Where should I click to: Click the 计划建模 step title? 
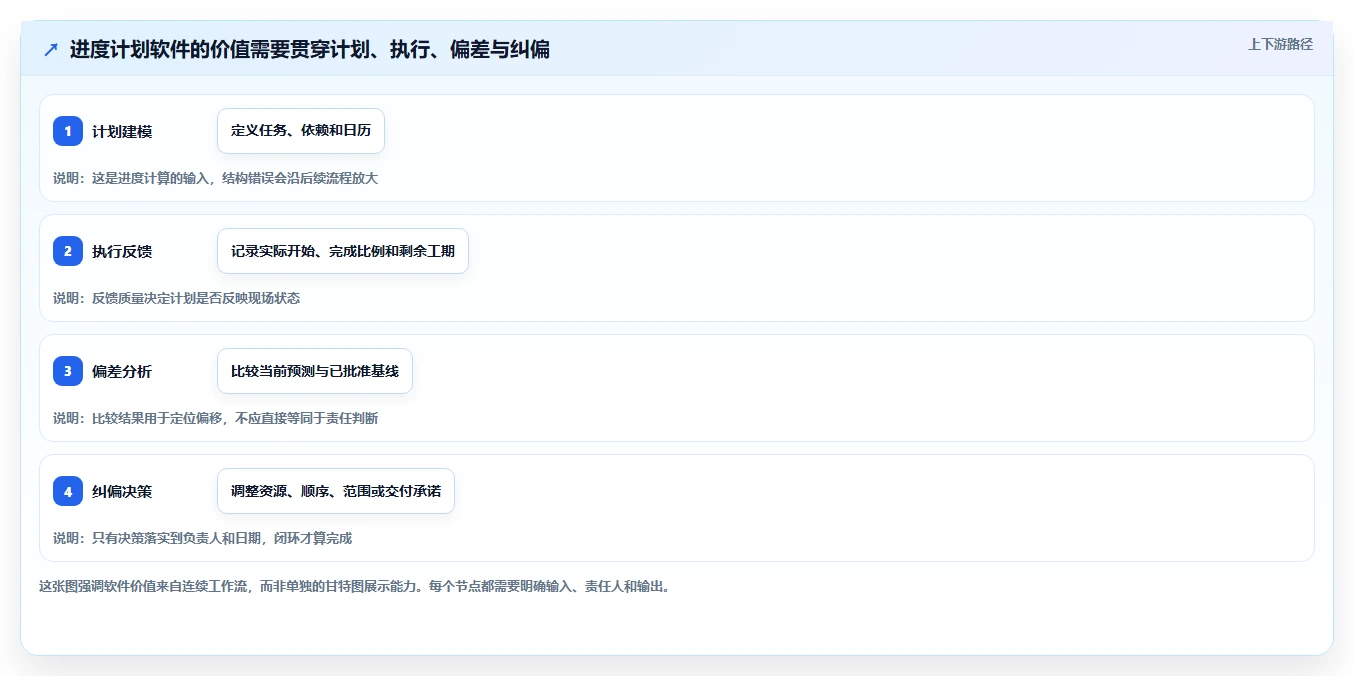pyautogui.click(x=122, y=131)
